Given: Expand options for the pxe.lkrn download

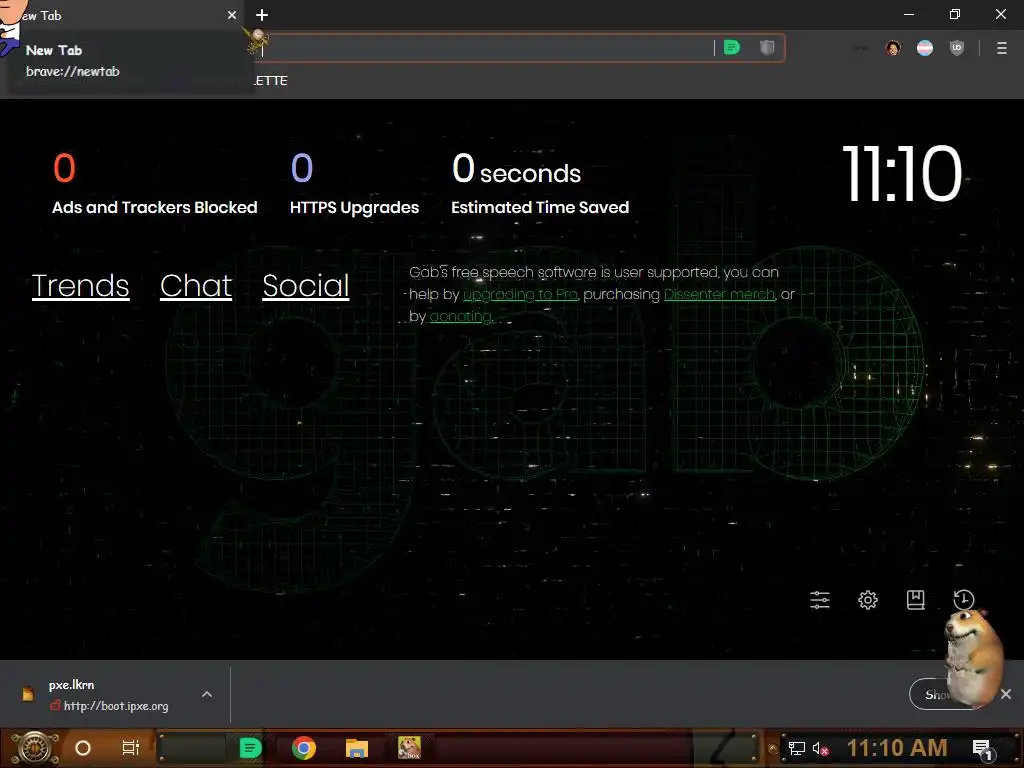Looking at the screenshot, I should [x=207, y=694].
